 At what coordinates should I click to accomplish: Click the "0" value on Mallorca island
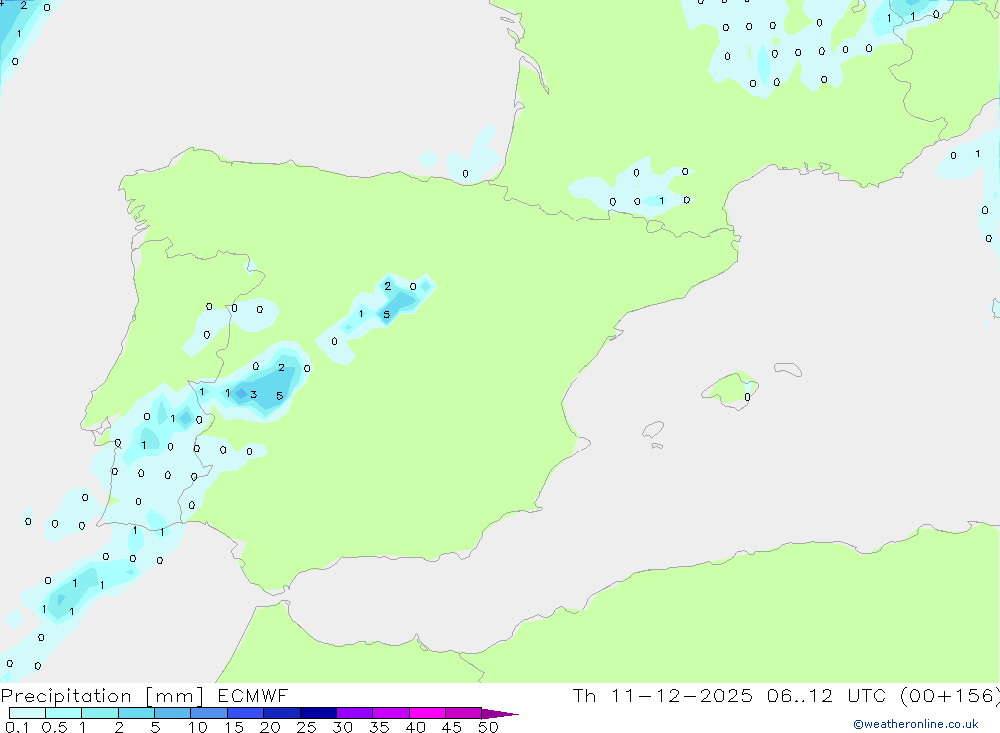tap(747, 397)
